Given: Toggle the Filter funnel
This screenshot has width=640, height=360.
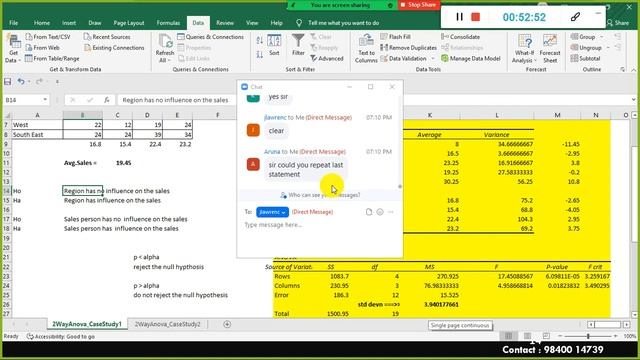Looking at the screenshot, I should coord(298,45).
